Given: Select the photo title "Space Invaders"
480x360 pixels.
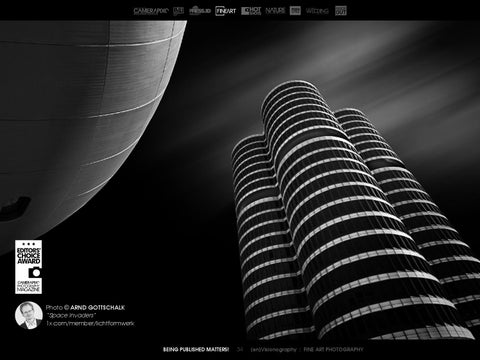Looking at the screenshot, I should pos(71,315).
